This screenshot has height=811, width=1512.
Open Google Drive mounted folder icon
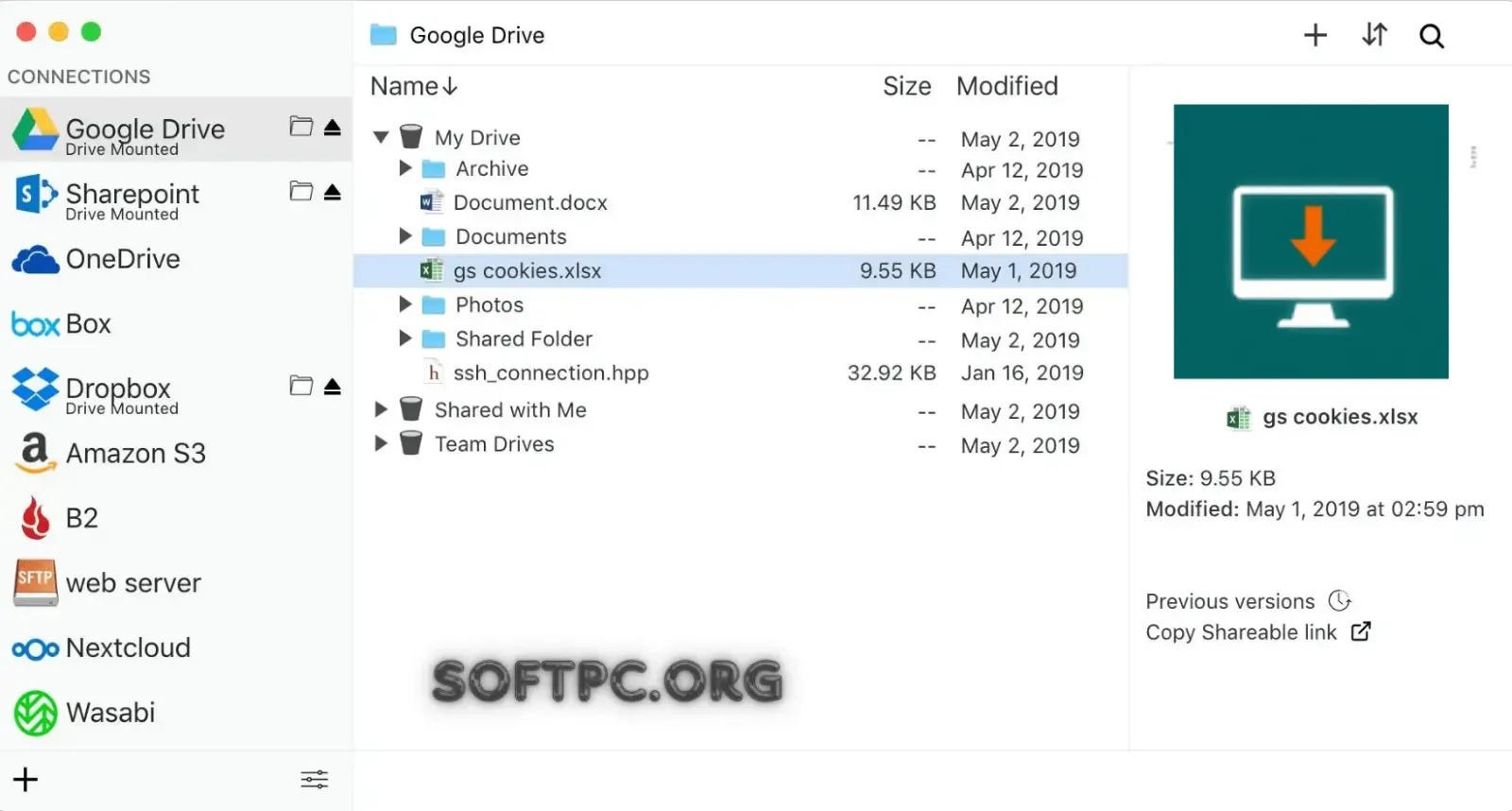[x=301, y=127]
